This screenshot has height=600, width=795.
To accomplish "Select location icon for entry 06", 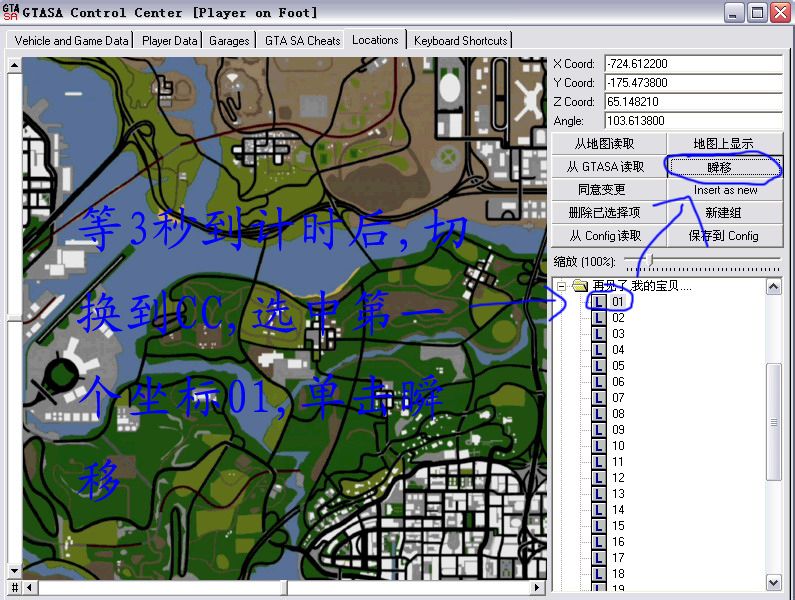I will tap(599, 382).
